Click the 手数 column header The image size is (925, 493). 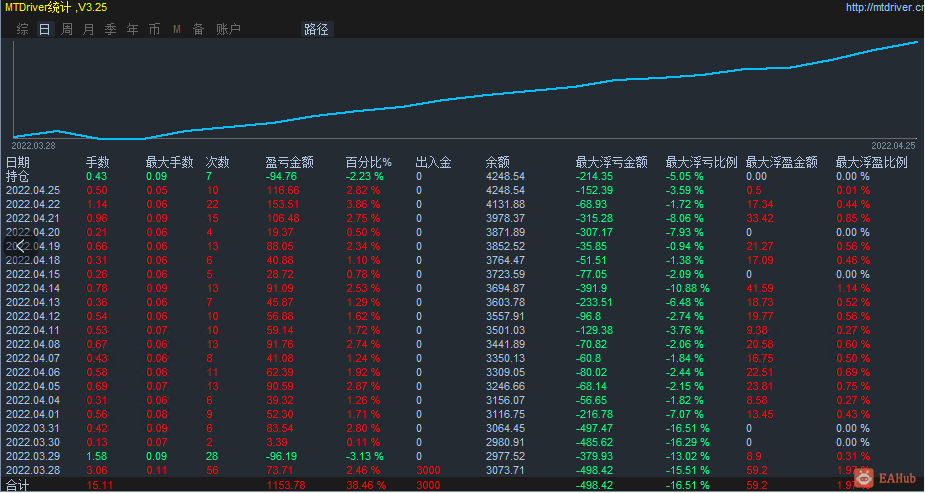click(x=98, y=162)
